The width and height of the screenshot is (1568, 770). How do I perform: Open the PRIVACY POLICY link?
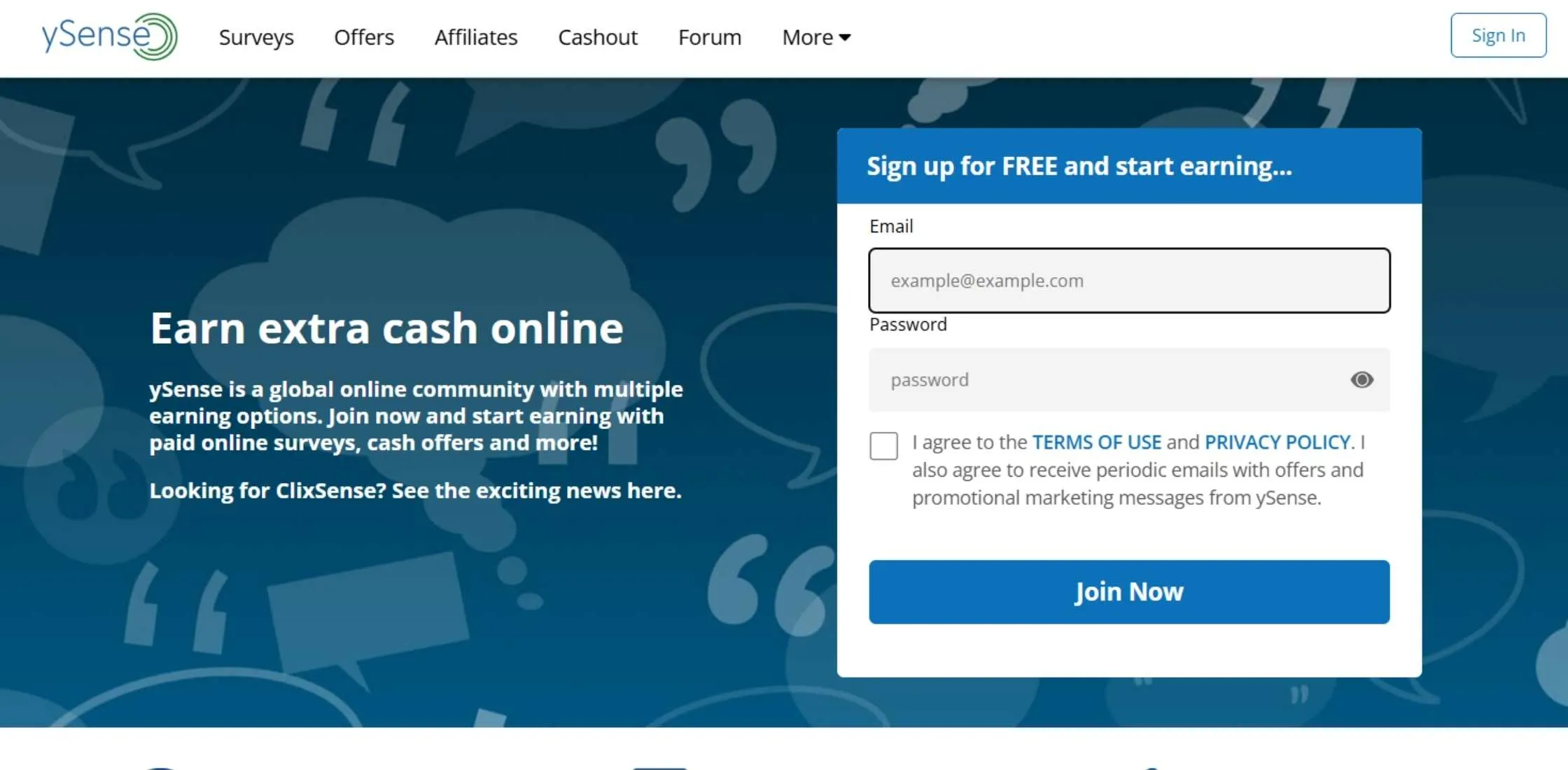[1277, 442]
